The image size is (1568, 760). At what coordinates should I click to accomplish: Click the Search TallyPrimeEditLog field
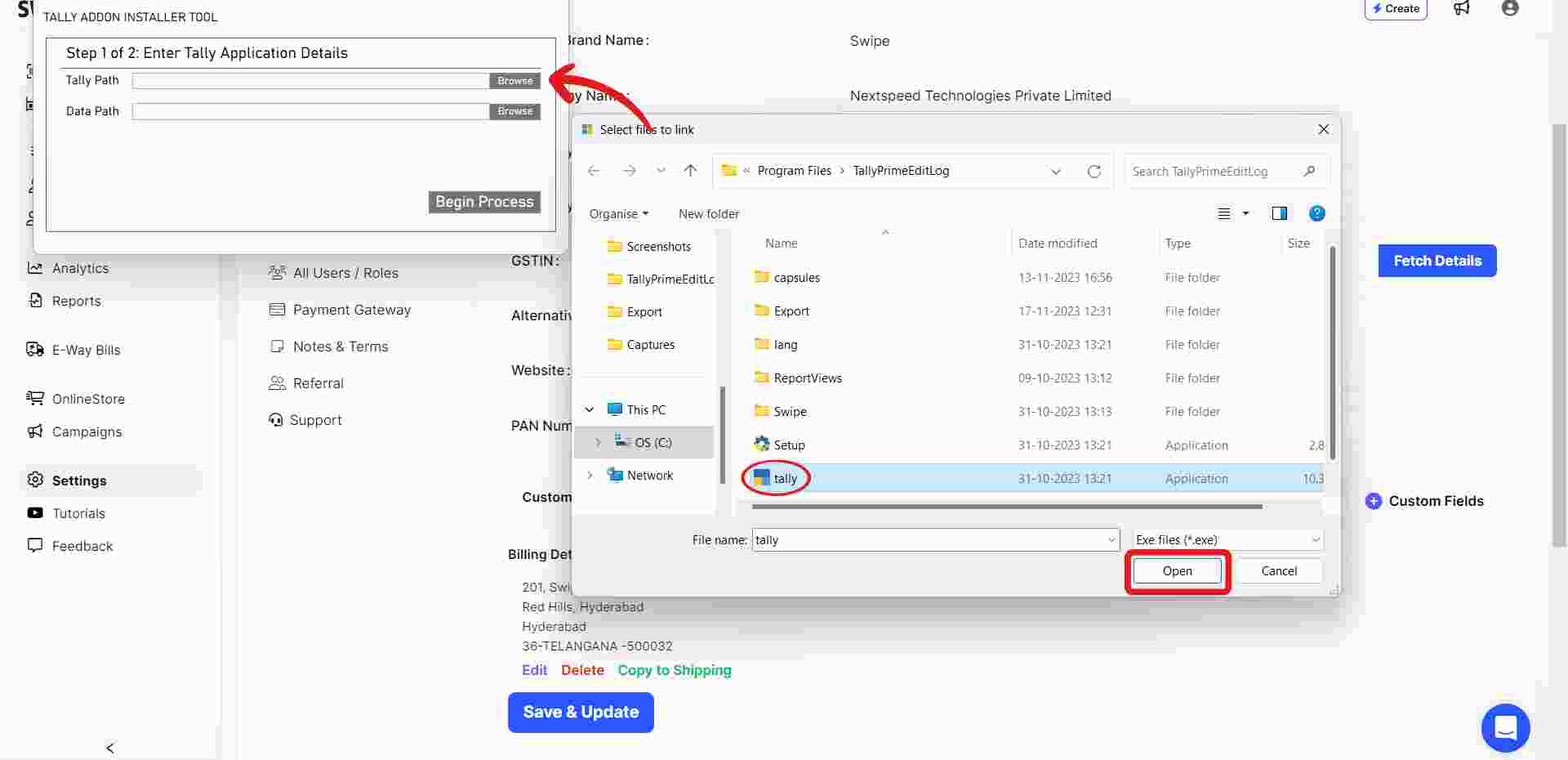1225,172
